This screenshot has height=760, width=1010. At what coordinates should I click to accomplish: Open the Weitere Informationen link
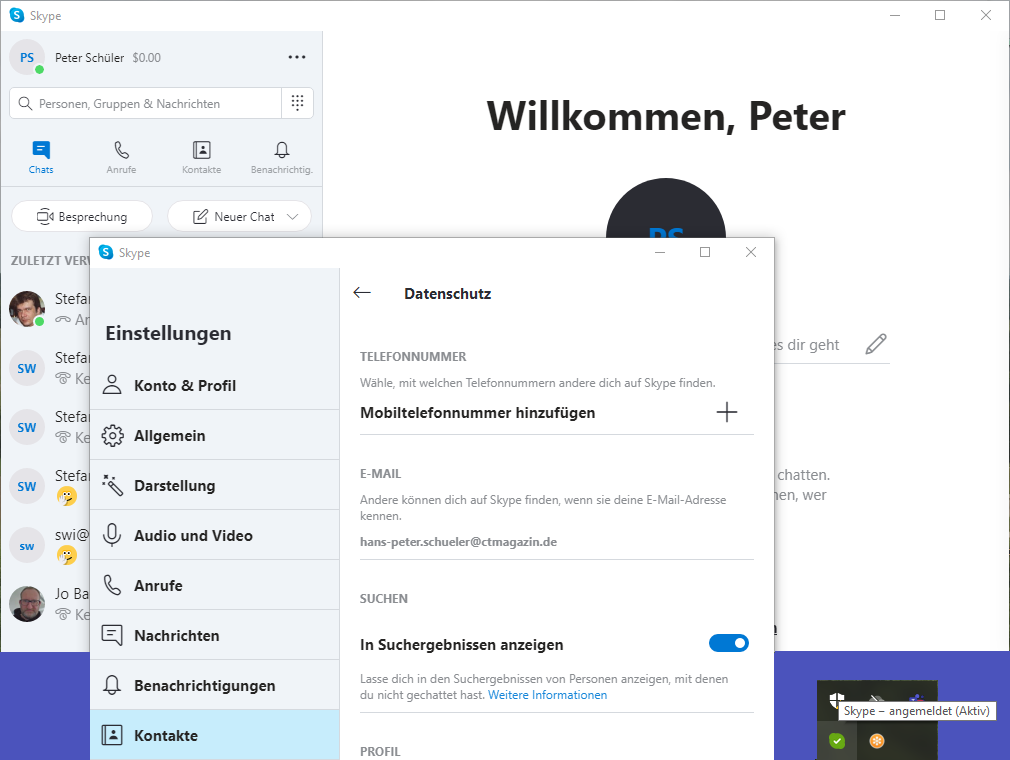coord(548,695)
